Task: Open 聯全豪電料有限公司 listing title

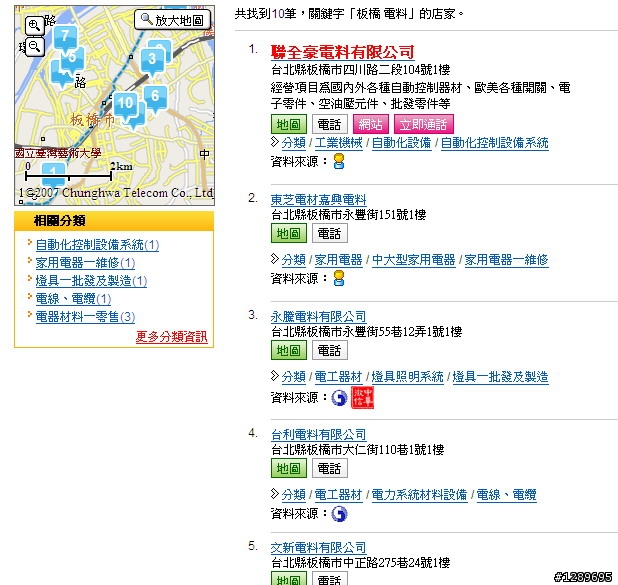Action: [x=342, y=52]
